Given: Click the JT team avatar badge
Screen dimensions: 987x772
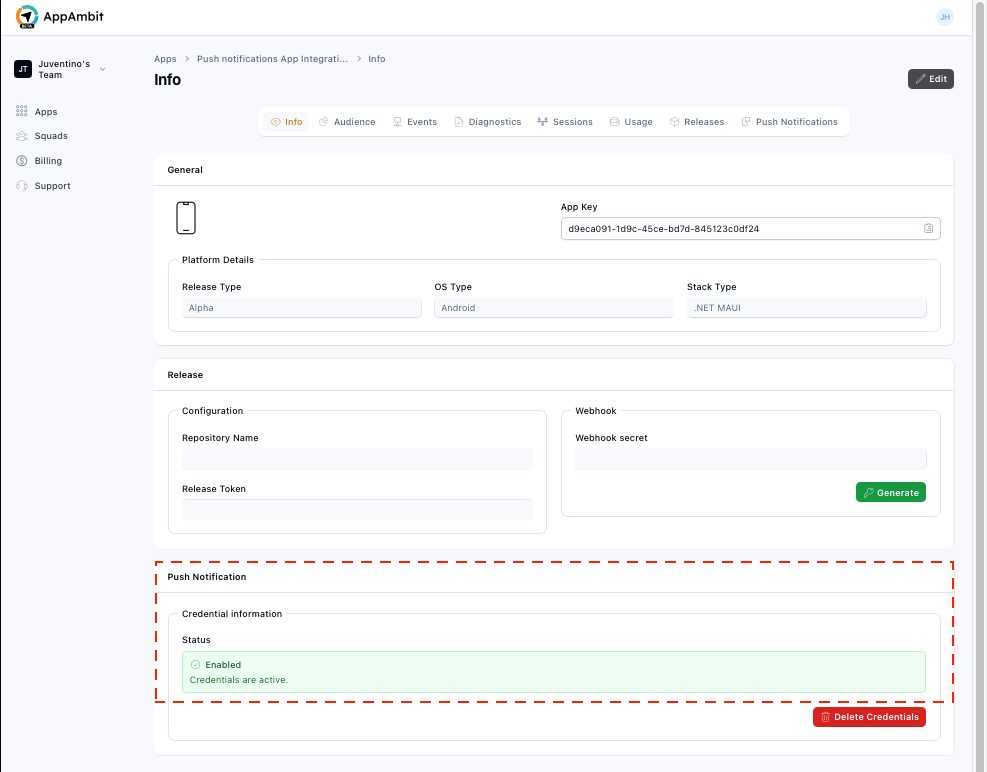Looking at the screenshot, I should coord(22,68).
